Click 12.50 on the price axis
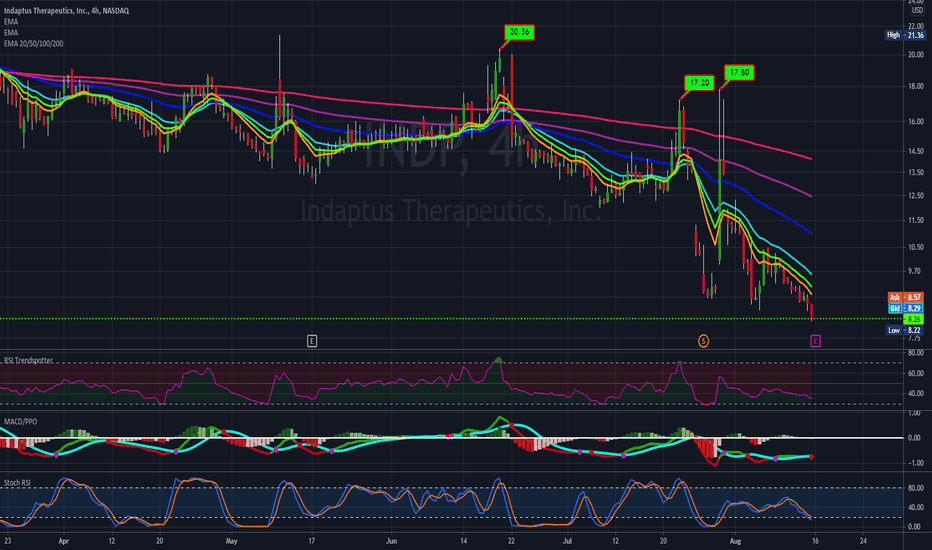This screenshot has width=932, height=550. [915, 196]
